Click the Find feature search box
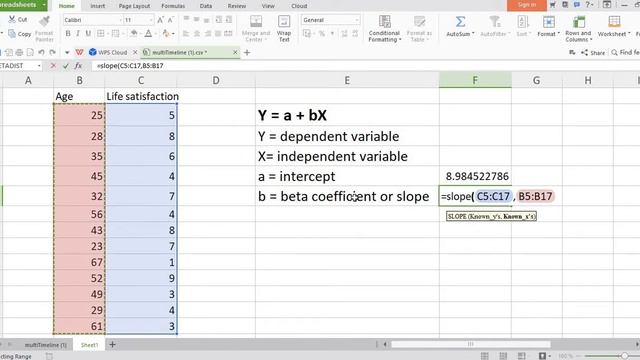 625,53
